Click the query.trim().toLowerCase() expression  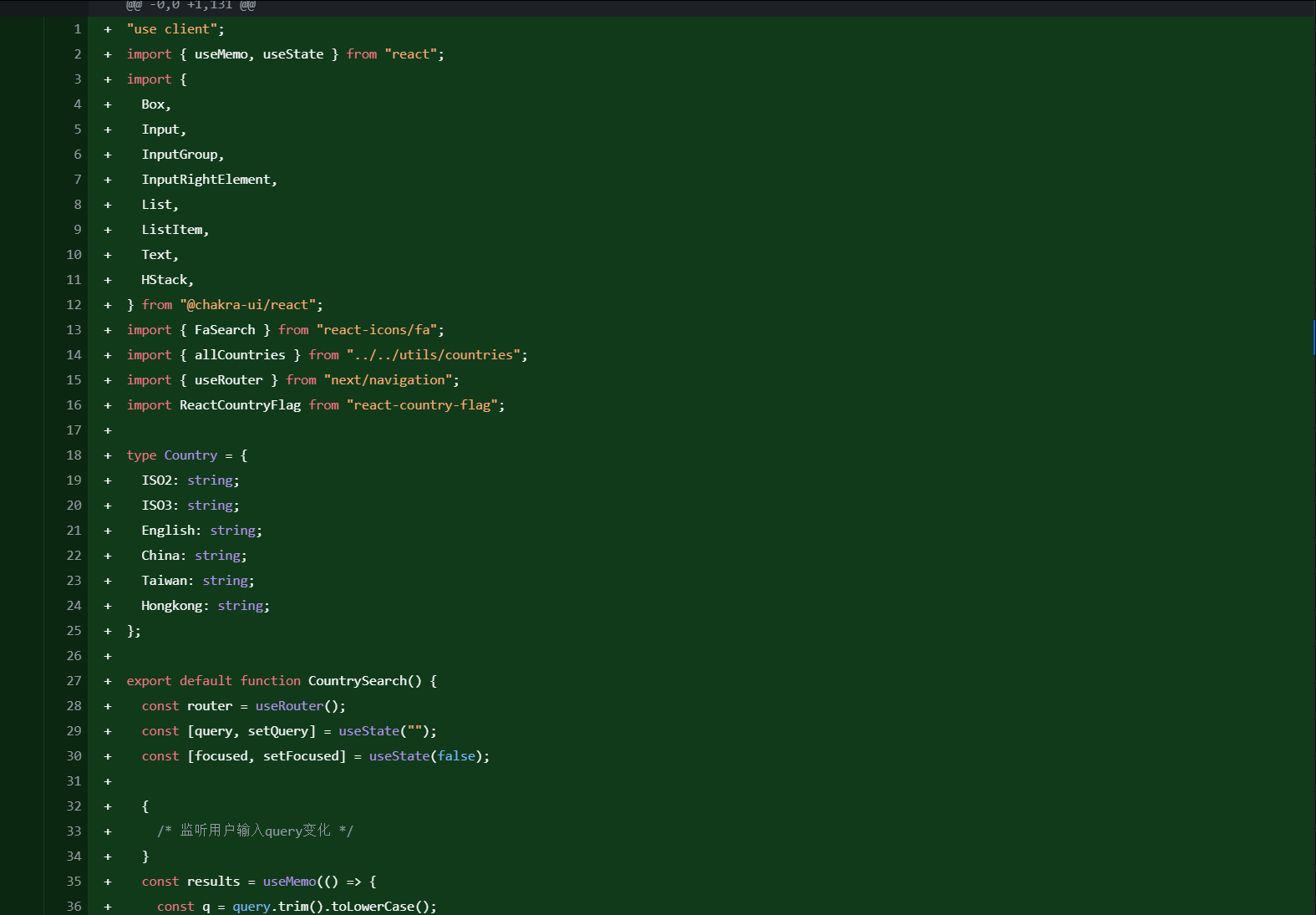tap(332, 907)
